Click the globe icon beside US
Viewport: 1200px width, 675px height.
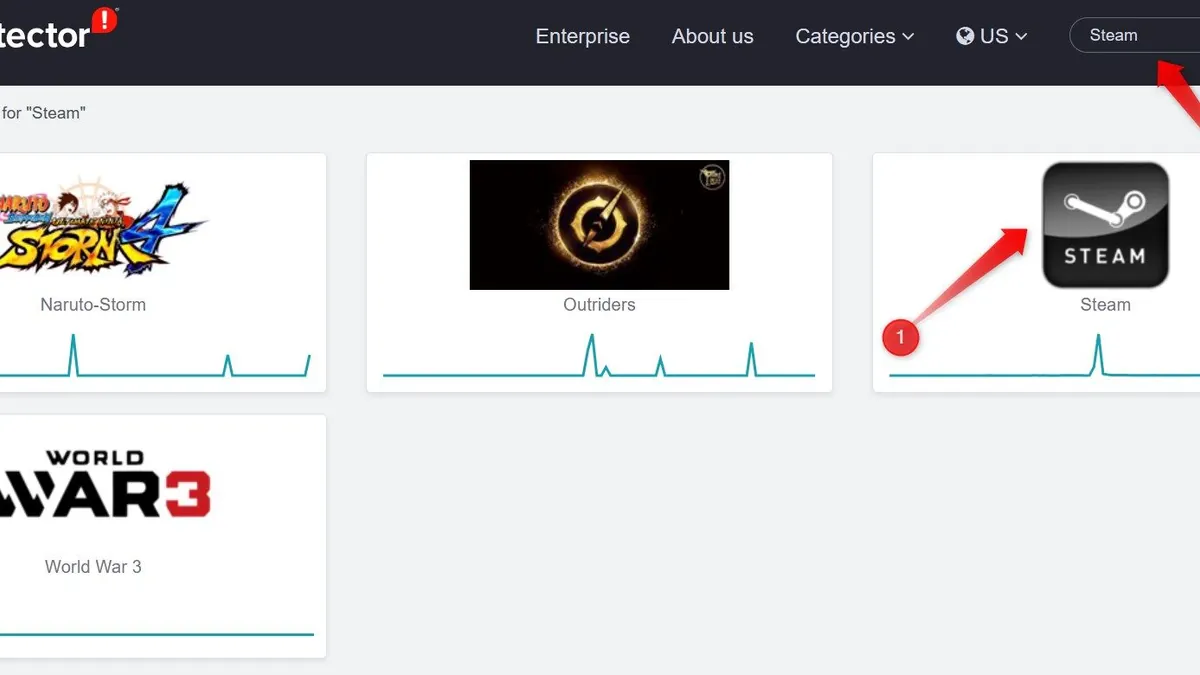pos(965,36)
